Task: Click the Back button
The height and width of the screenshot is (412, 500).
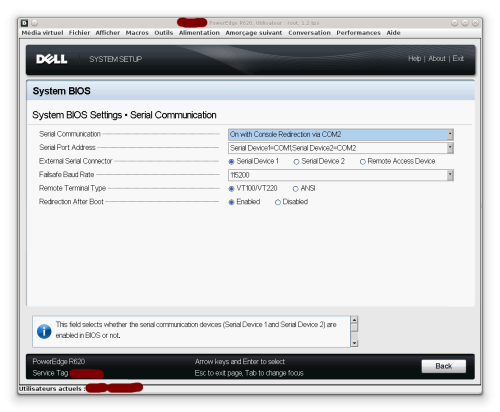Action: pos(444,366)
